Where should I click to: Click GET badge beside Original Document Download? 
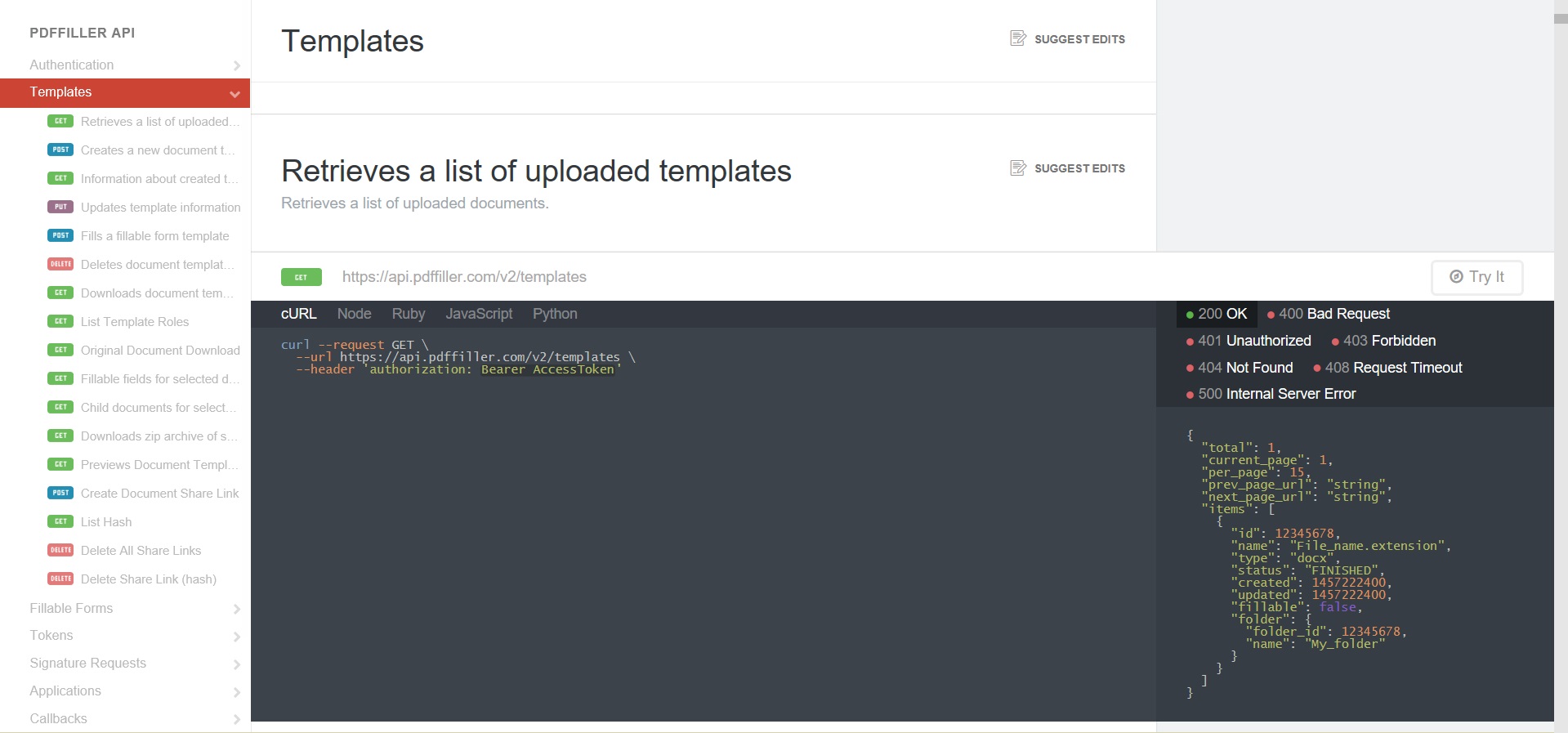click(x=60, y=350)
